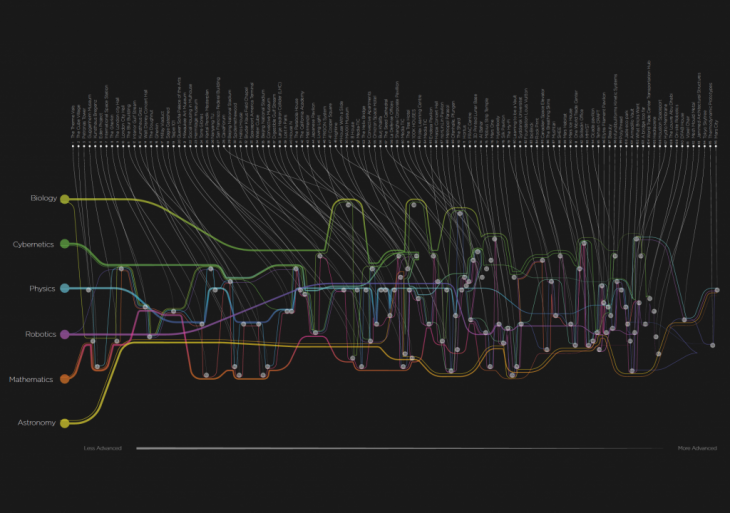Click the yellow-green Biology circle node
730x513 pixels.
65,199
